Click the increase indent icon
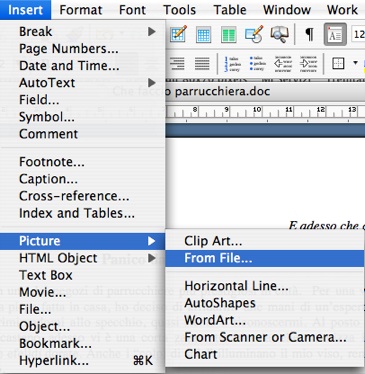 pyautogui.click(x=308, y=63)
